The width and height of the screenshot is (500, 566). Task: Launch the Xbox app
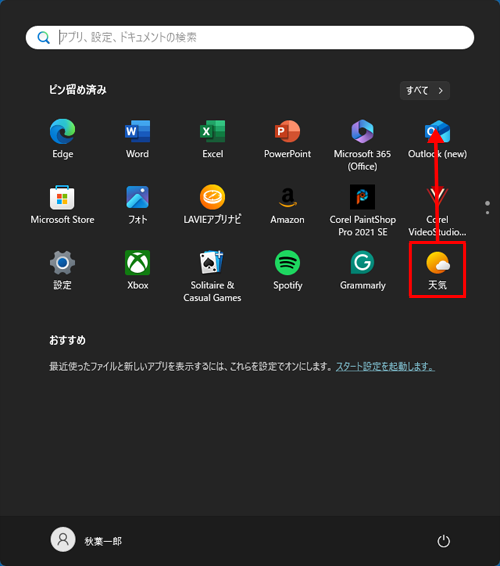(137, 270)
